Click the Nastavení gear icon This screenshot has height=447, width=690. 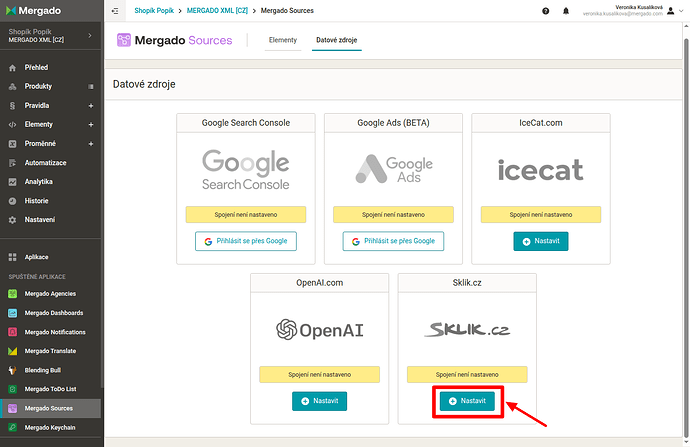pos(12,220)
